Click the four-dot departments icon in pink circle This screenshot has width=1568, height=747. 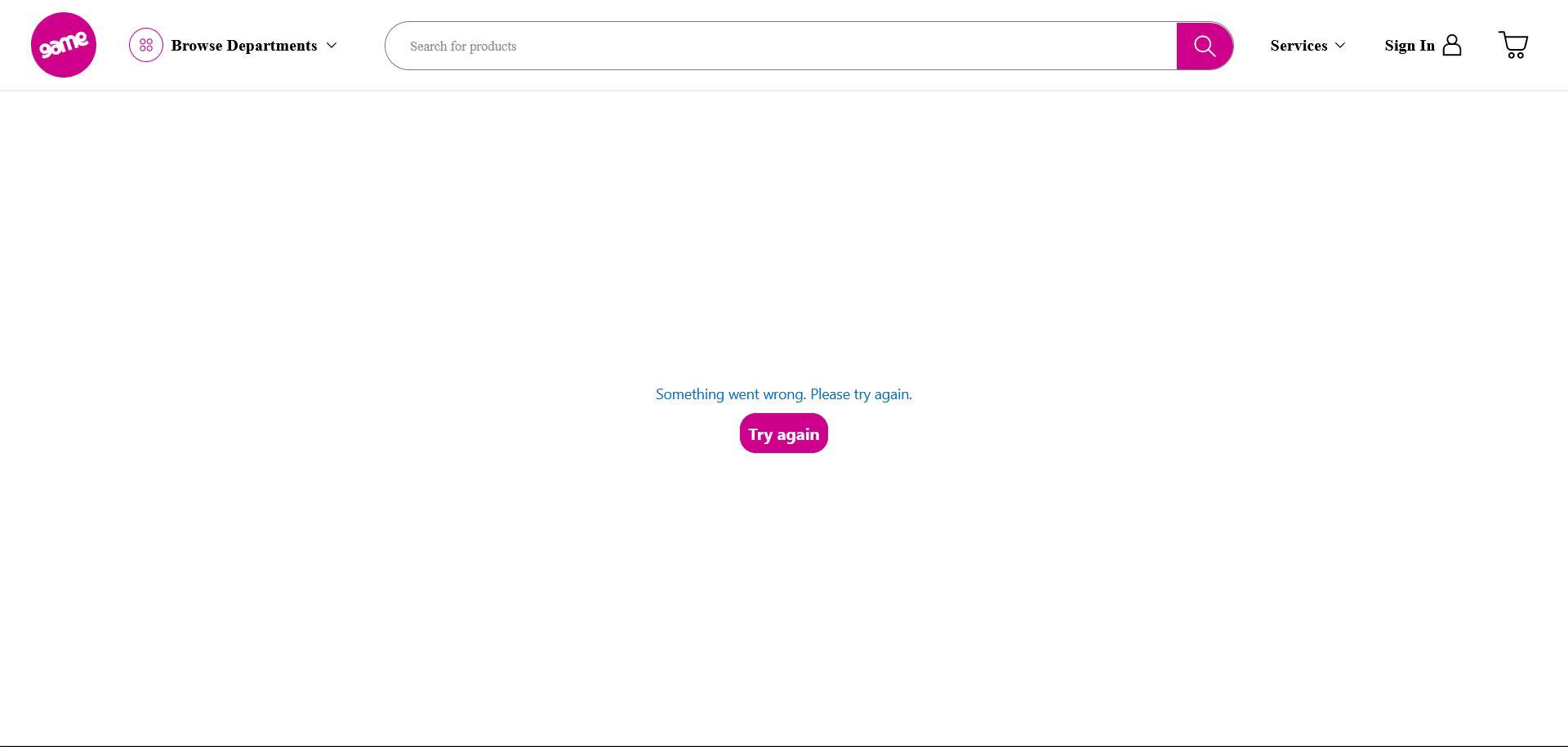[x=145, y=45]
